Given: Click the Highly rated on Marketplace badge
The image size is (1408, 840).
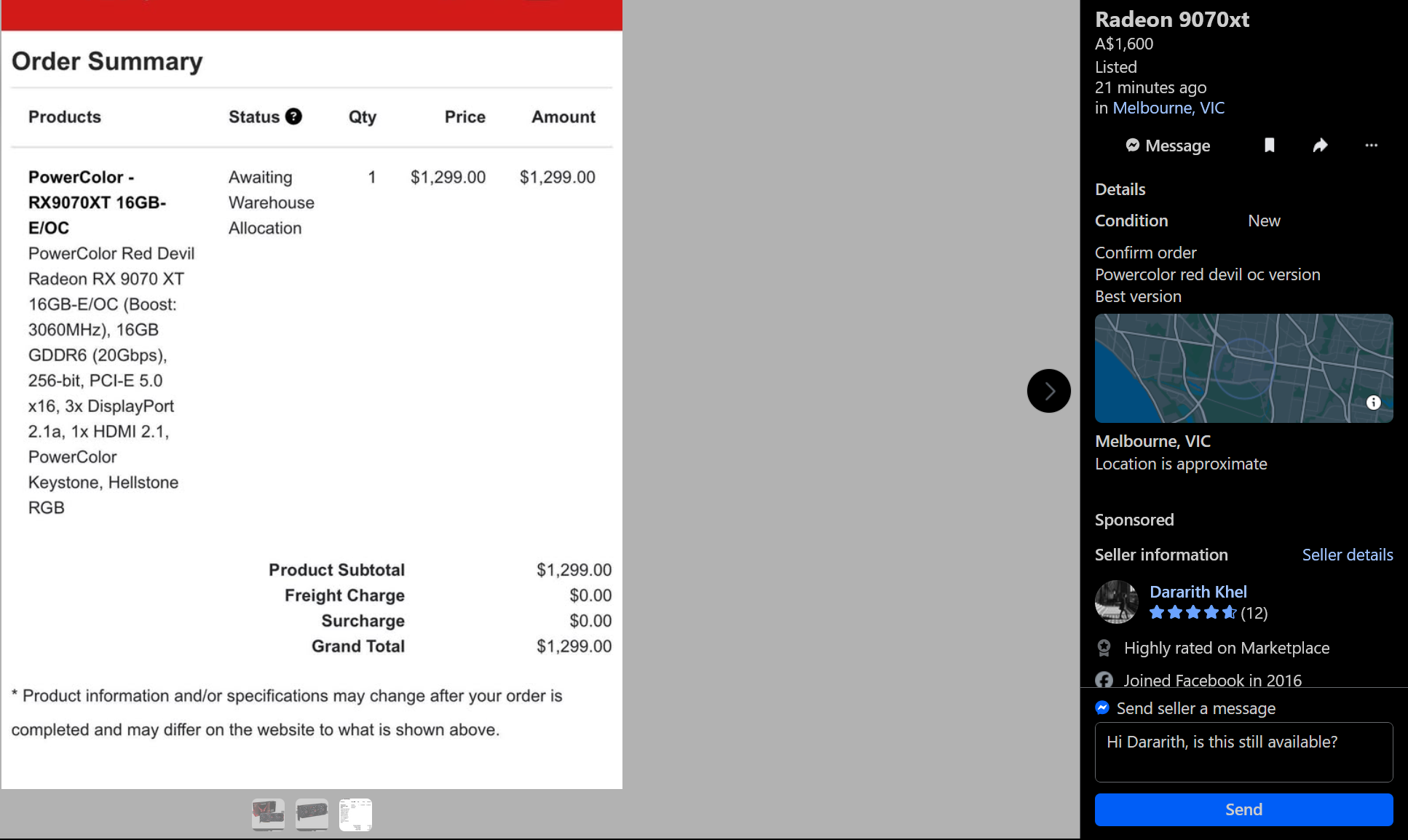Looking at the screenshot, I should pos(1226,648).
